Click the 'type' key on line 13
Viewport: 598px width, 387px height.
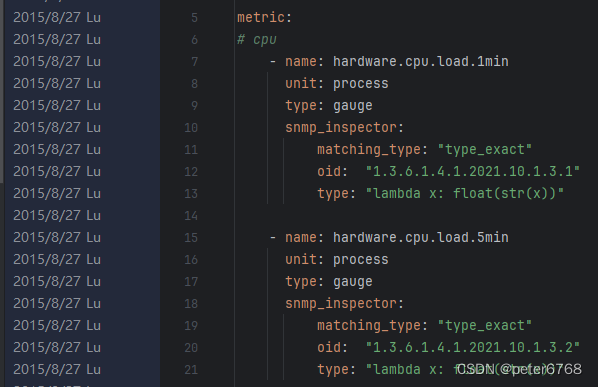pos(333,194)
